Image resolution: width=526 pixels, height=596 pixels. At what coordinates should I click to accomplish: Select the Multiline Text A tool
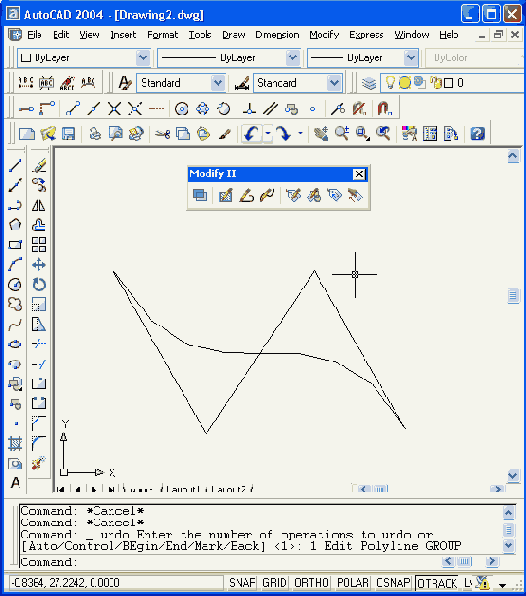[x=15, y=483]
